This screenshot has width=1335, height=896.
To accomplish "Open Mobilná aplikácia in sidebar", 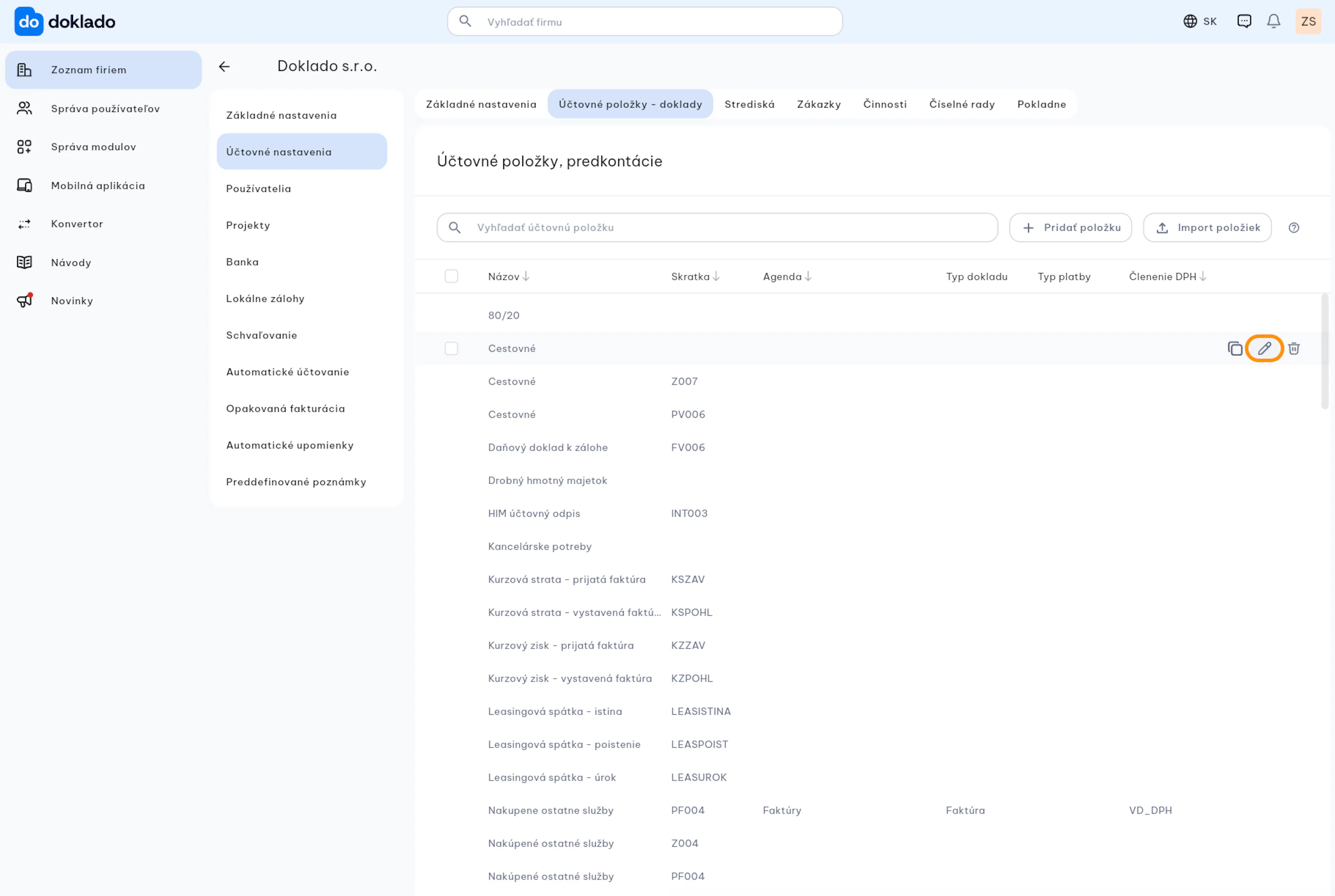I will (x=103, y=185).
